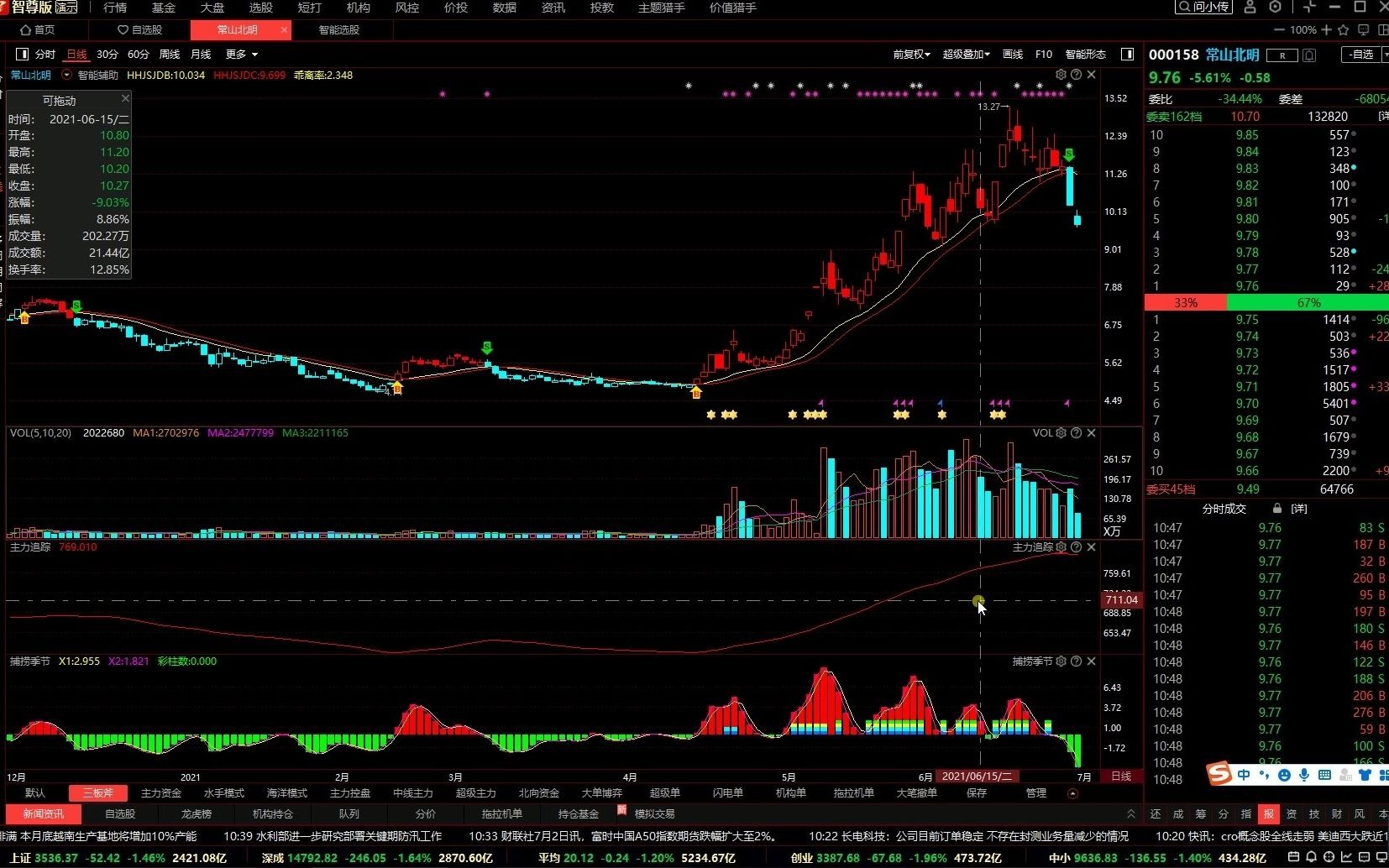
Task: Close the 主力追踪 indicator panel
Action: [1091, 547]
